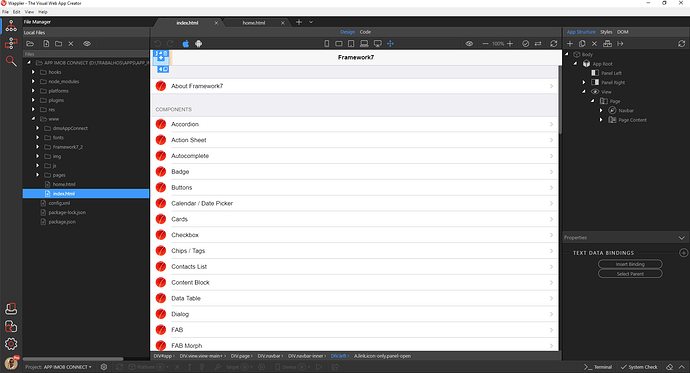690x373 pixels.
Task: Click the Select Parent button
Action: pos(630,274)
